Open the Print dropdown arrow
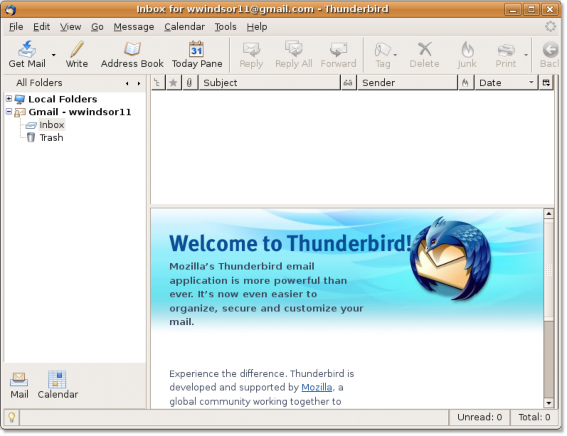 pos(526,55)
